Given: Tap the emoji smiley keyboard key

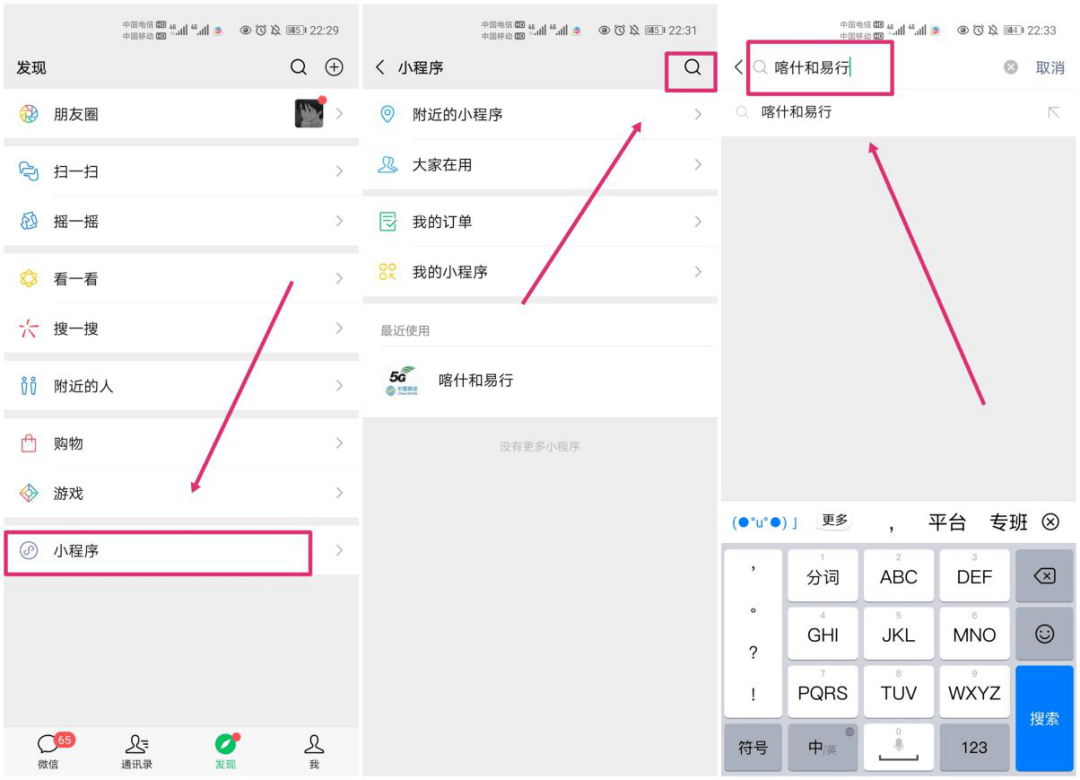Looking at the screenshot, I should 1044,634.
